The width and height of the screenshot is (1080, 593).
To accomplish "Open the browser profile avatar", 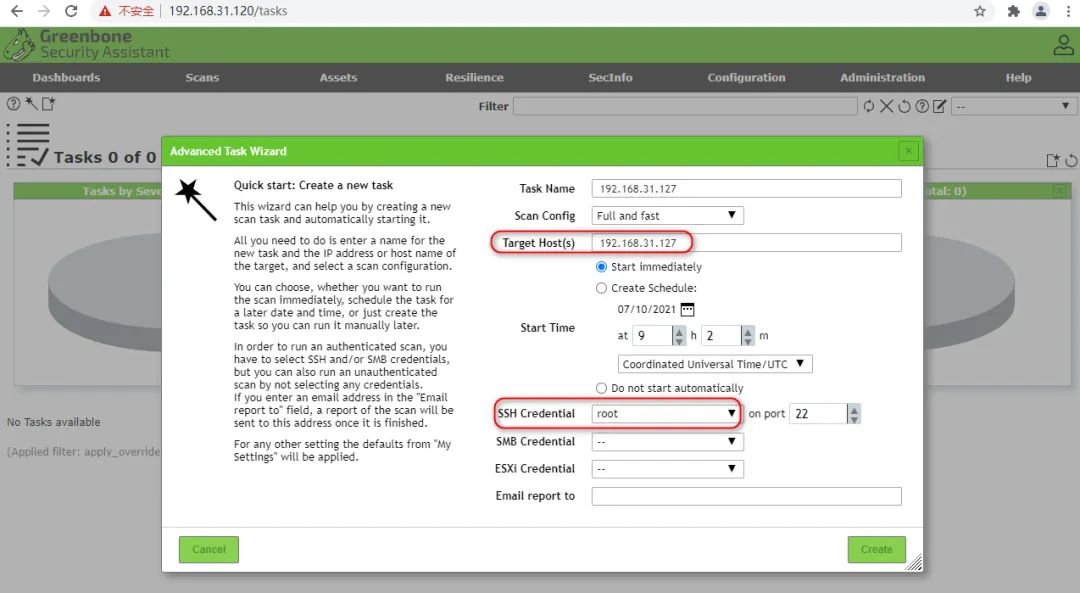I will 1041,11.
